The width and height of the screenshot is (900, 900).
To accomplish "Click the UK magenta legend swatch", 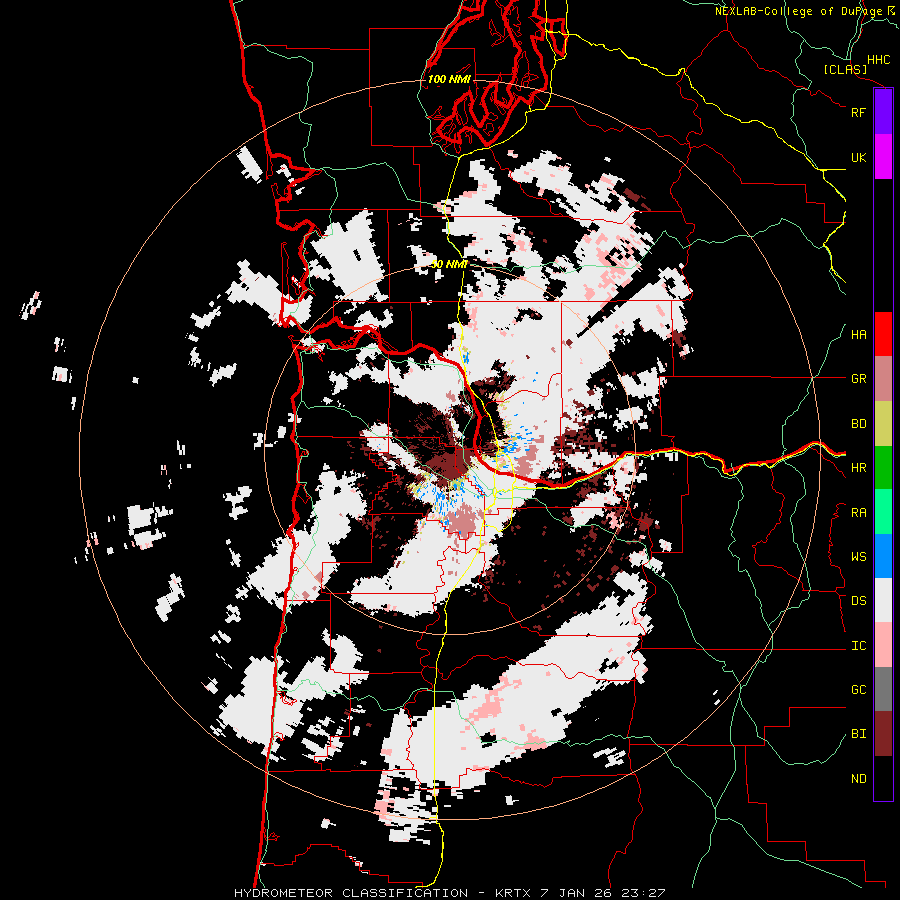I will point(883,157).
